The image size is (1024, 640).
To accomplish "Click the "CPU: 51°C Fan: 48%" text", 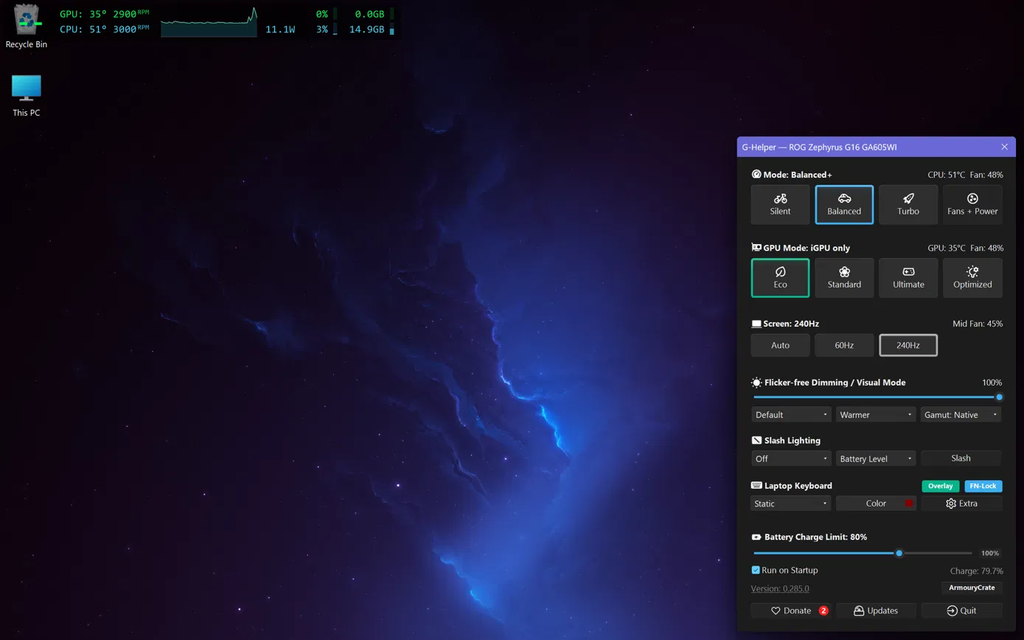I will [x=965, y=175].
